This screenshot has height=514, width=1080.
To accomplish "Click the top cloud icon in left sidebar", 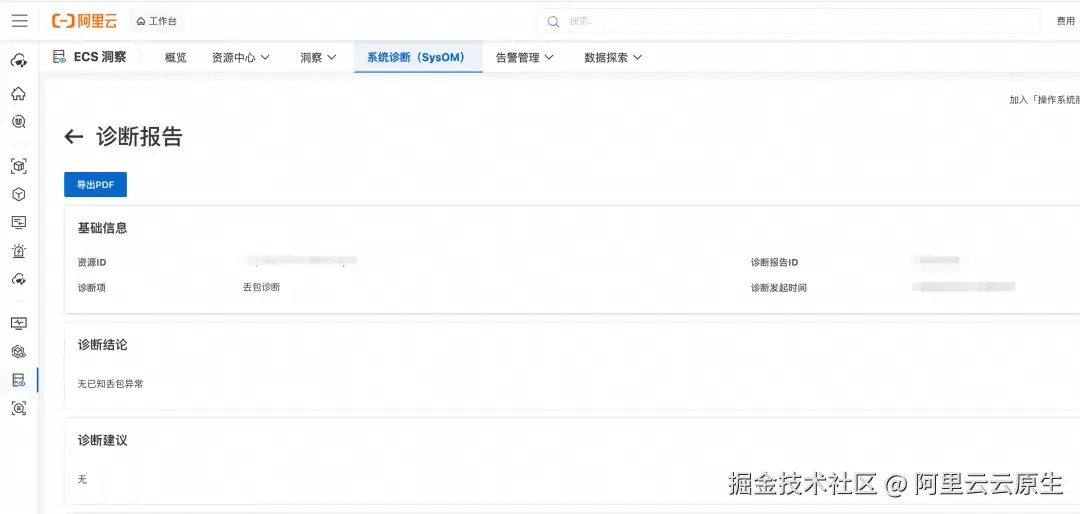I will coord(19,61).
